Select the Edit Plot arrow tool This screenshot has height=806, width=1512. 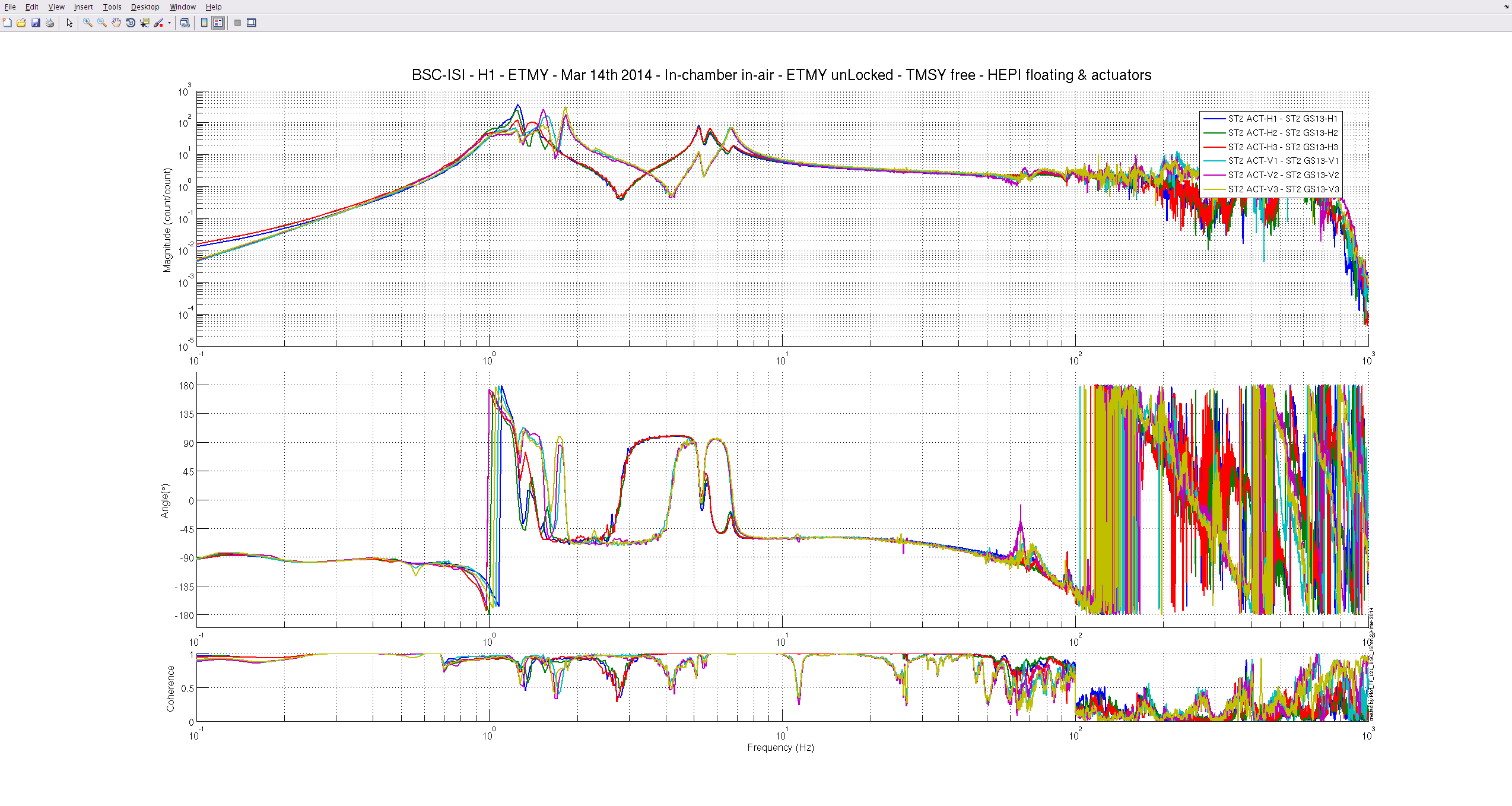click(x=69, y=23)
